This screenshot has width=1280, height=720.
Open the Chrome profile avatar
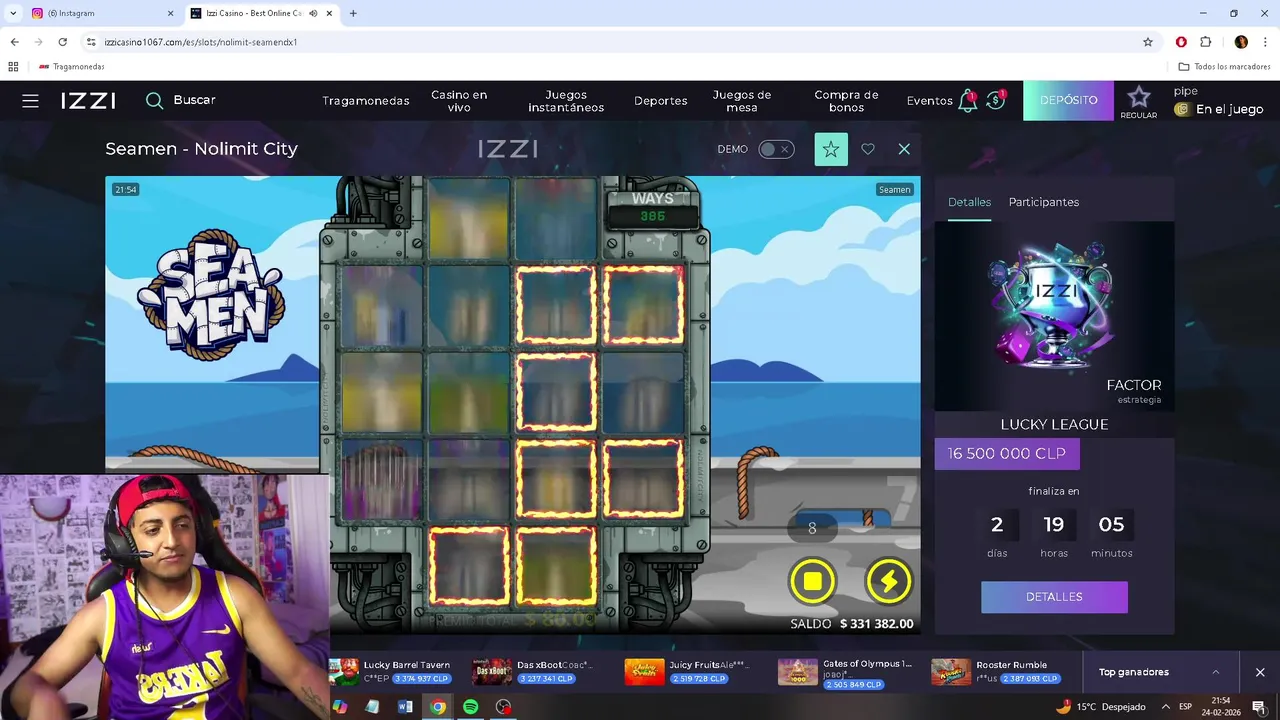(1241, 42)
